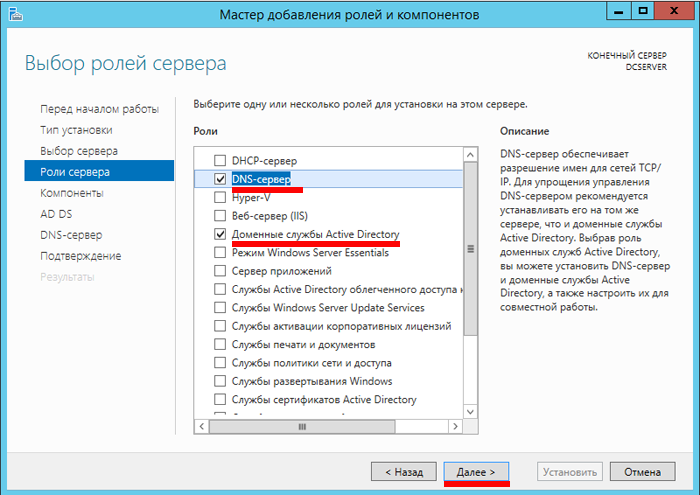This screenshot has width=700, height=495.
Task: Click right arrow of horizontal scrollbar
Action: pos(455,426)
